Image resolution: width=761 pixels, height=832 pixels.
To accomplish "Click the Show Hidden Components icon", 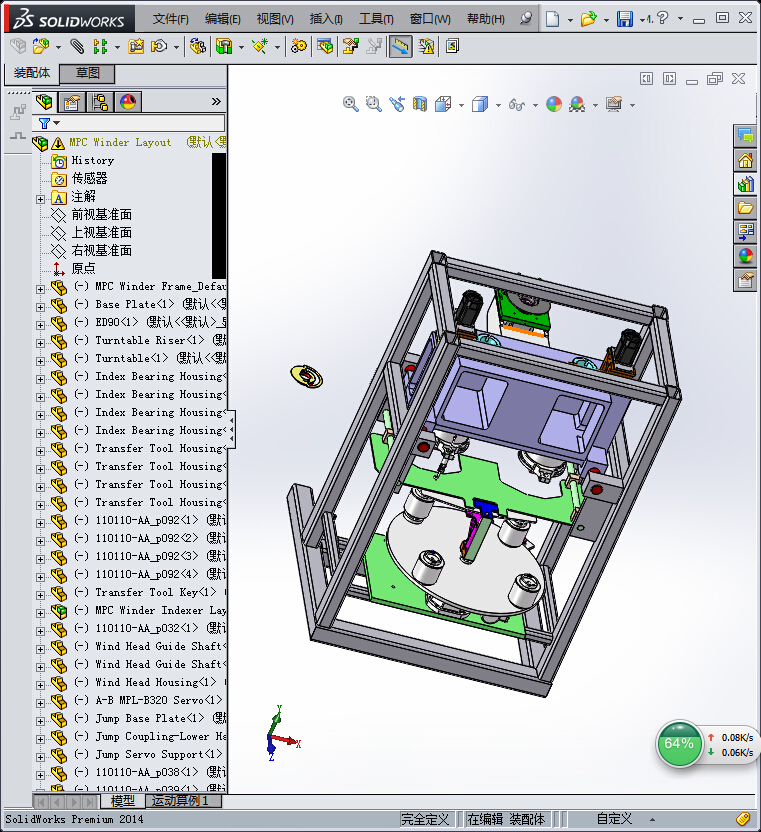I will click(198, 47).
